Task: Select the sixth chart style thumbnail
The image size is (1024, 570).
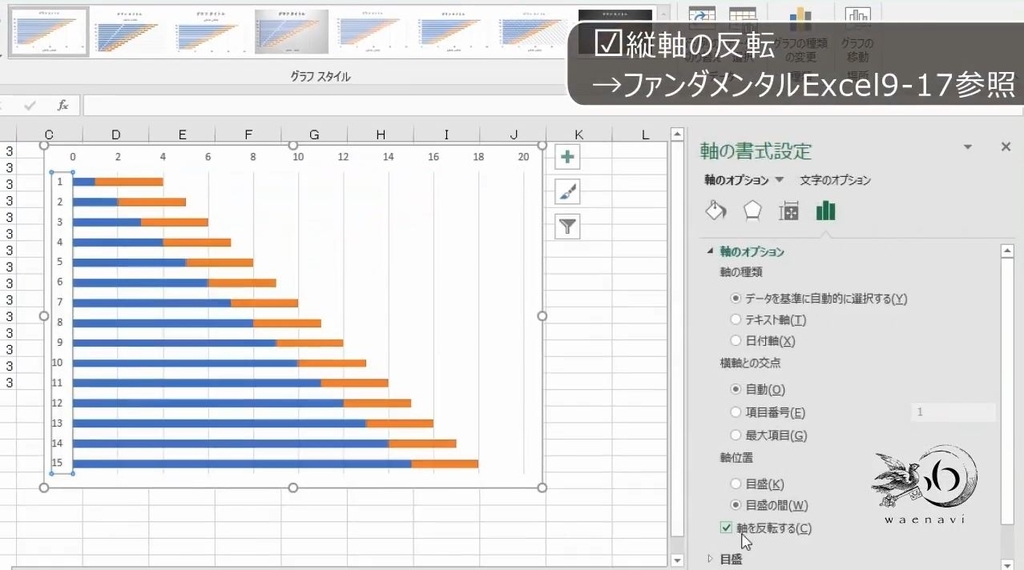Action: 453,31
